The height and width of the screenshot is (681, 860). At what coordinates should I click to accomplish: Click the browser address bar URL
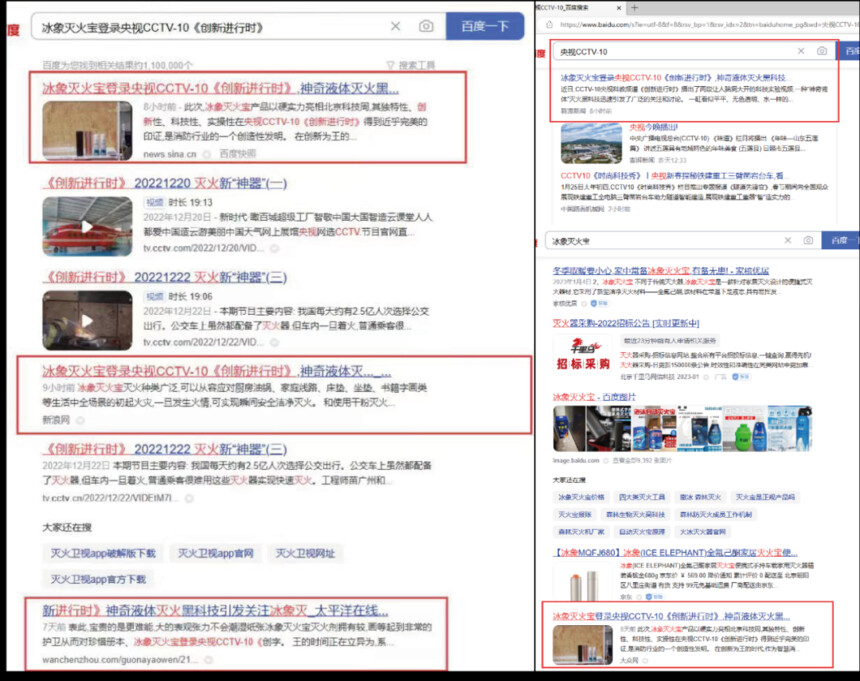pyautogui.click(x=708, y=25)
